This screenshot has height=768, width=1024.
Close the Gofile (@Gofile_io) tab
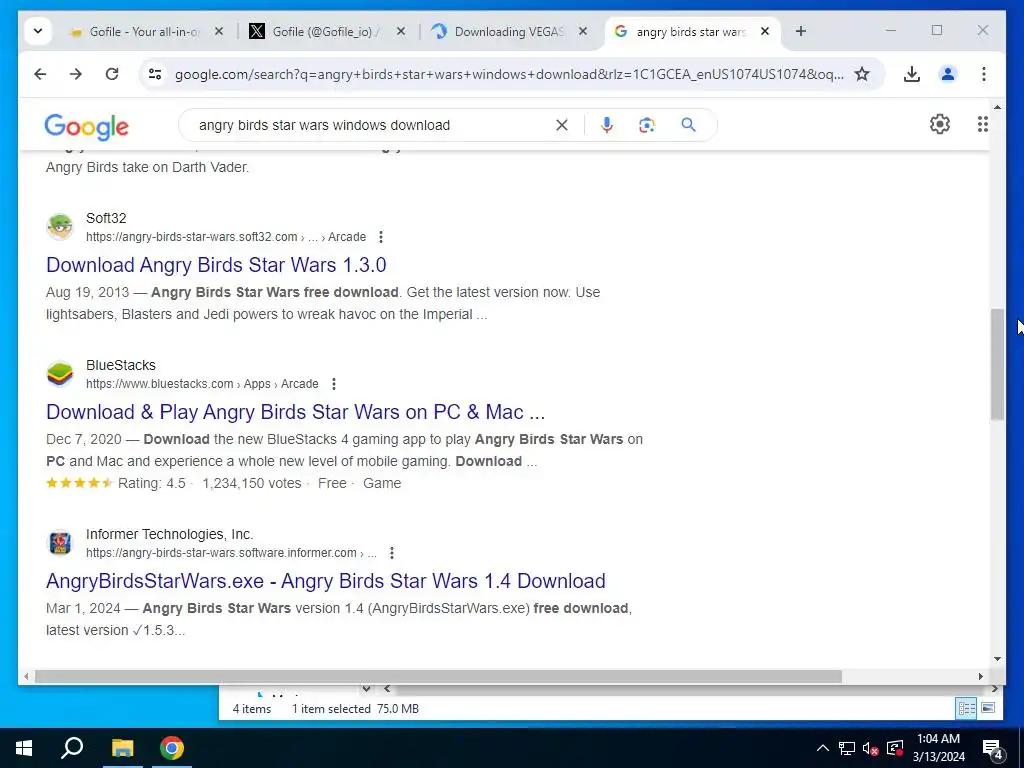(401, 31)
